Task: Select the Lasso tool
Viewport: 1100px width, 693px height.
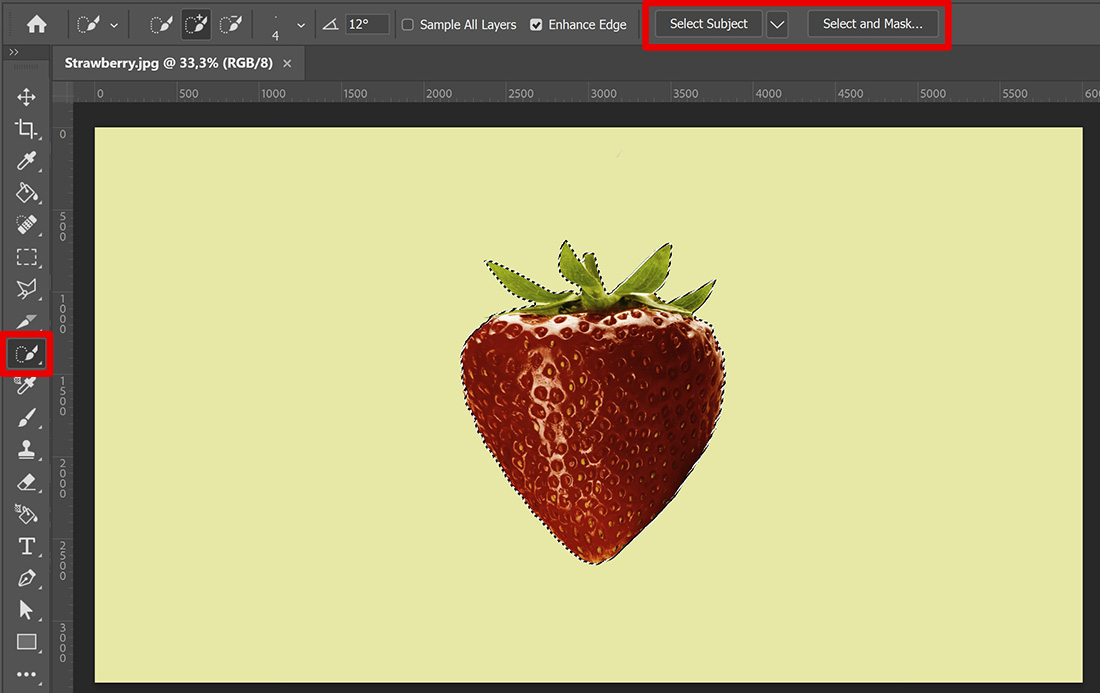Action: [x=27, y=289]
